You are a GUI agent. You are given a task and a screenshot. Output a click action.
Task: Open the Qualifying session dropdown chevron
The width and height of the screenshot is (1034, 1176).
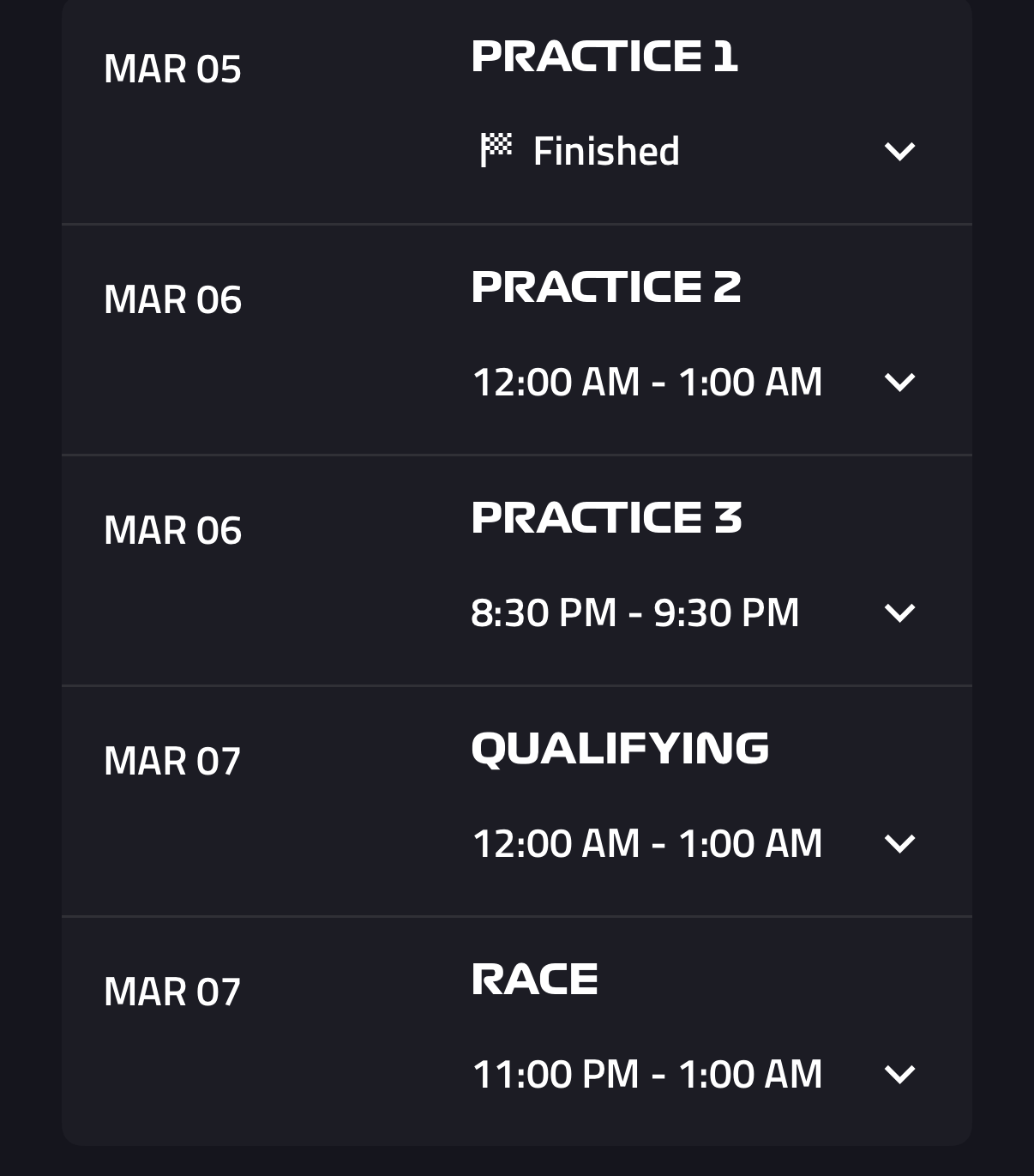[899, 844]
